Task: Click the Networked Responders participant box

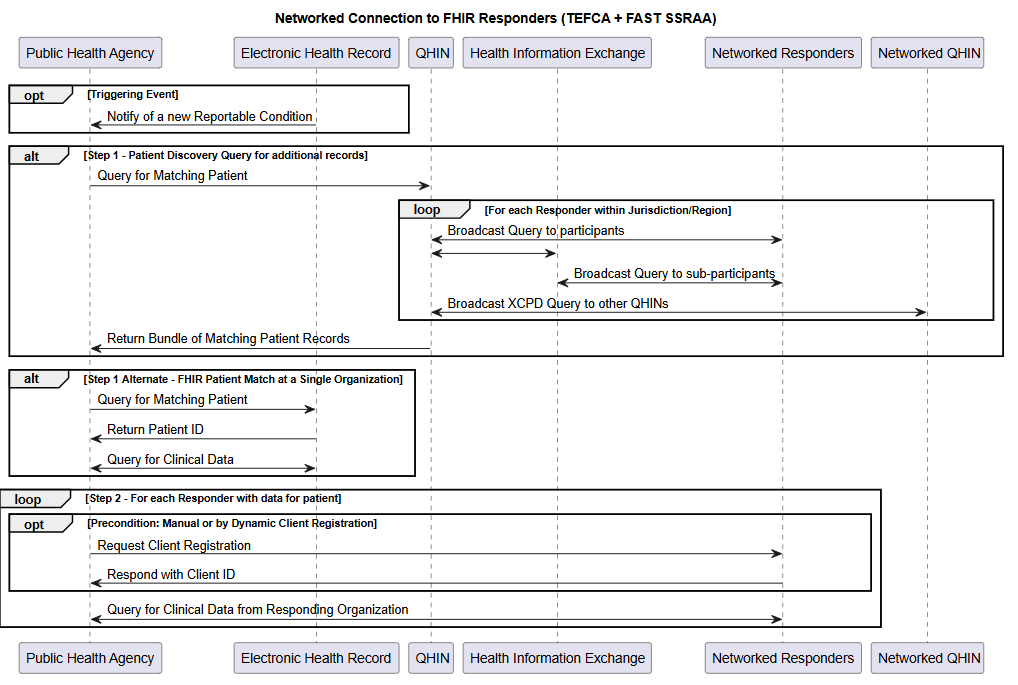Action: click(782, 52)
